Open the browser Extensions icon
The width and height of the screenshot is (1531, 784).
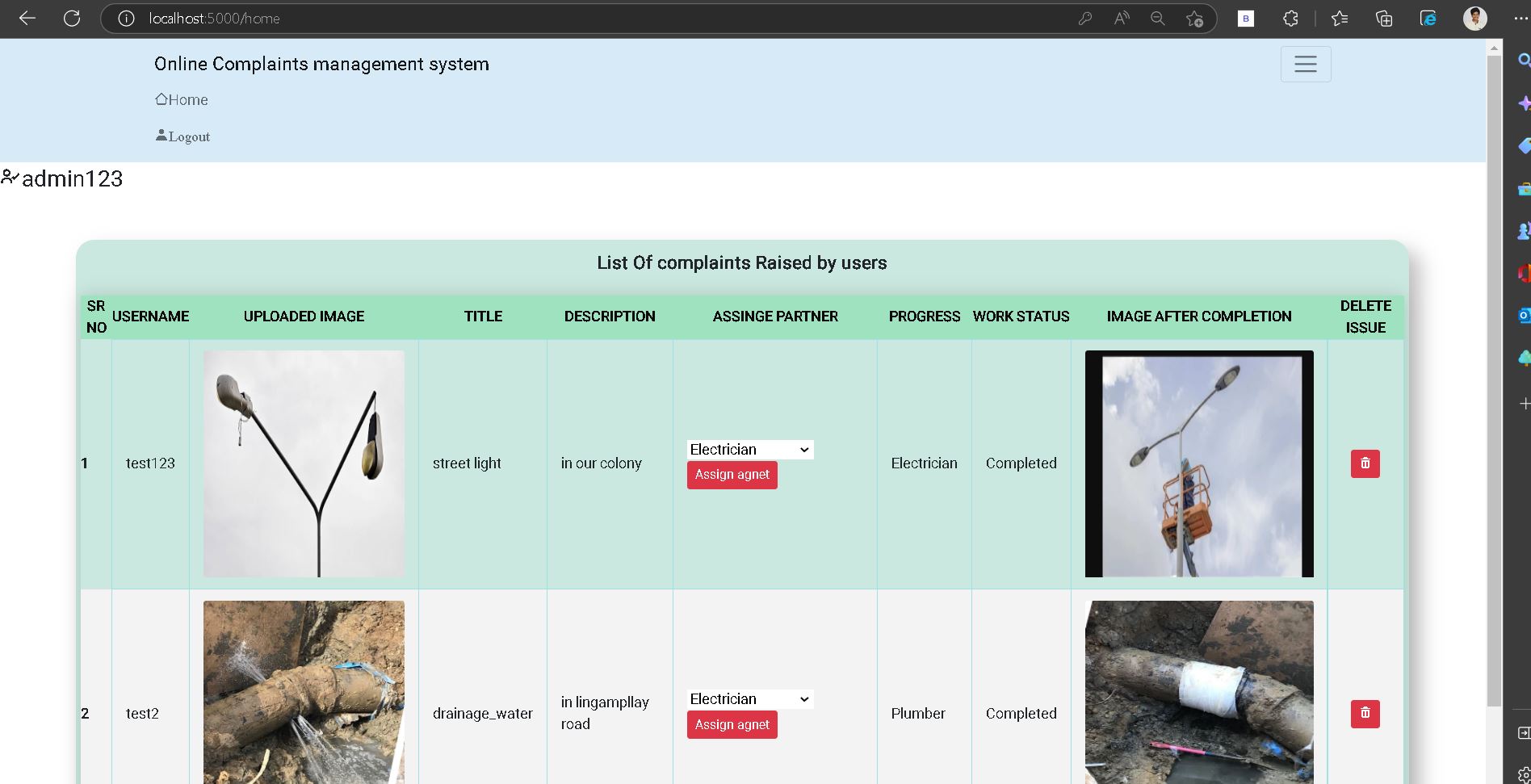click(1290, 18)
